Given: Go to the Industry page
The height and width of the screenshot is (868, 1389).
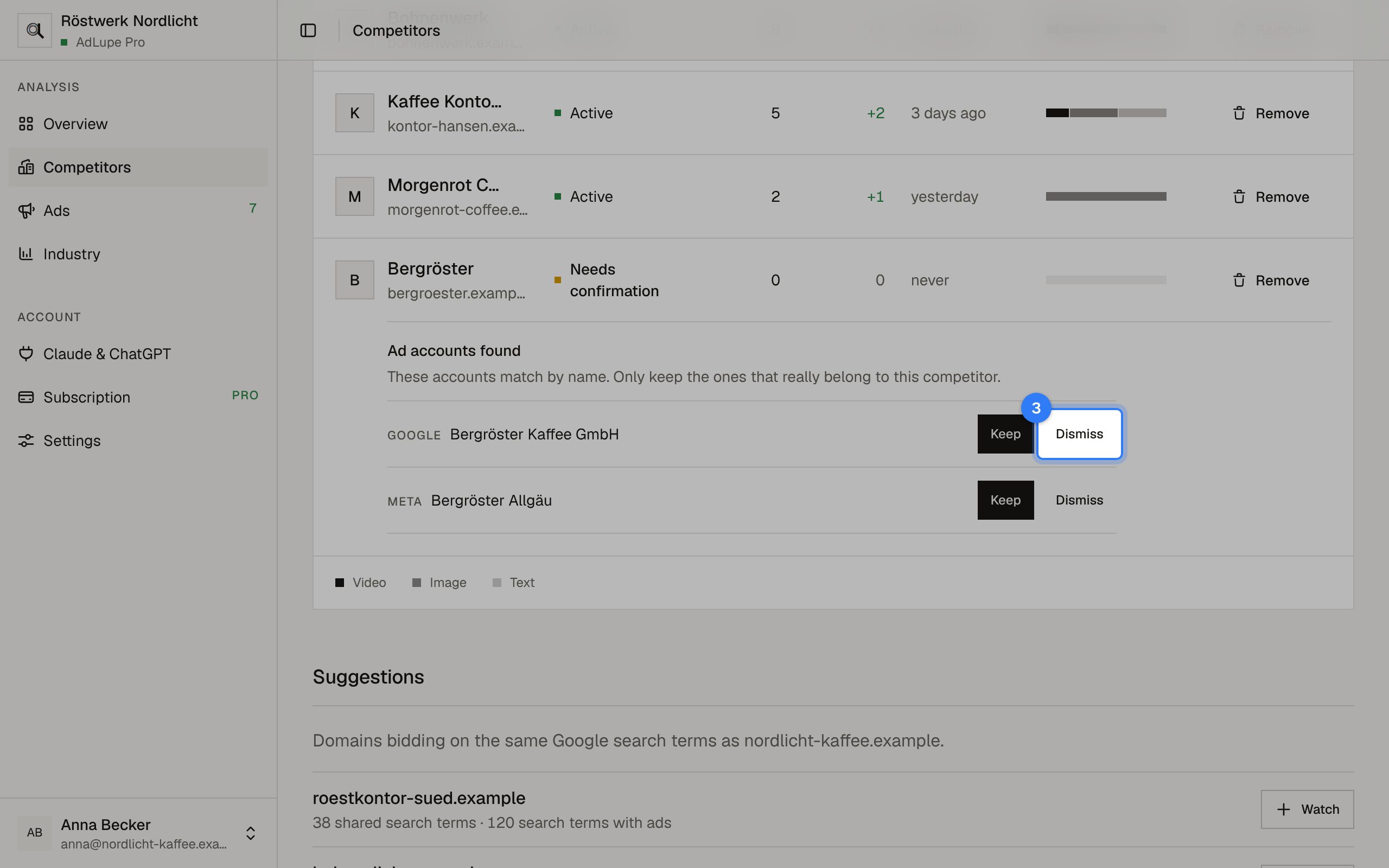Looking at the screenshot, I should pos(138,254).
